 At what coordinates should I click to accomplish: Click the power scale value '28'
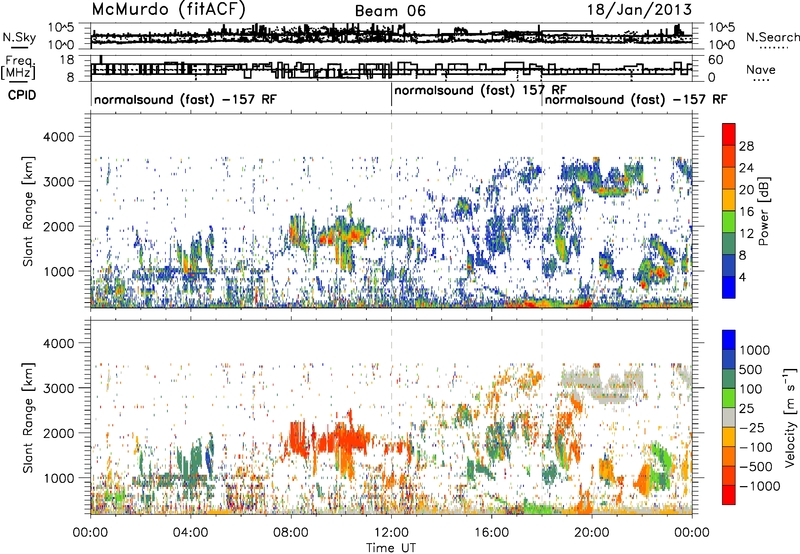coord(746,146)
